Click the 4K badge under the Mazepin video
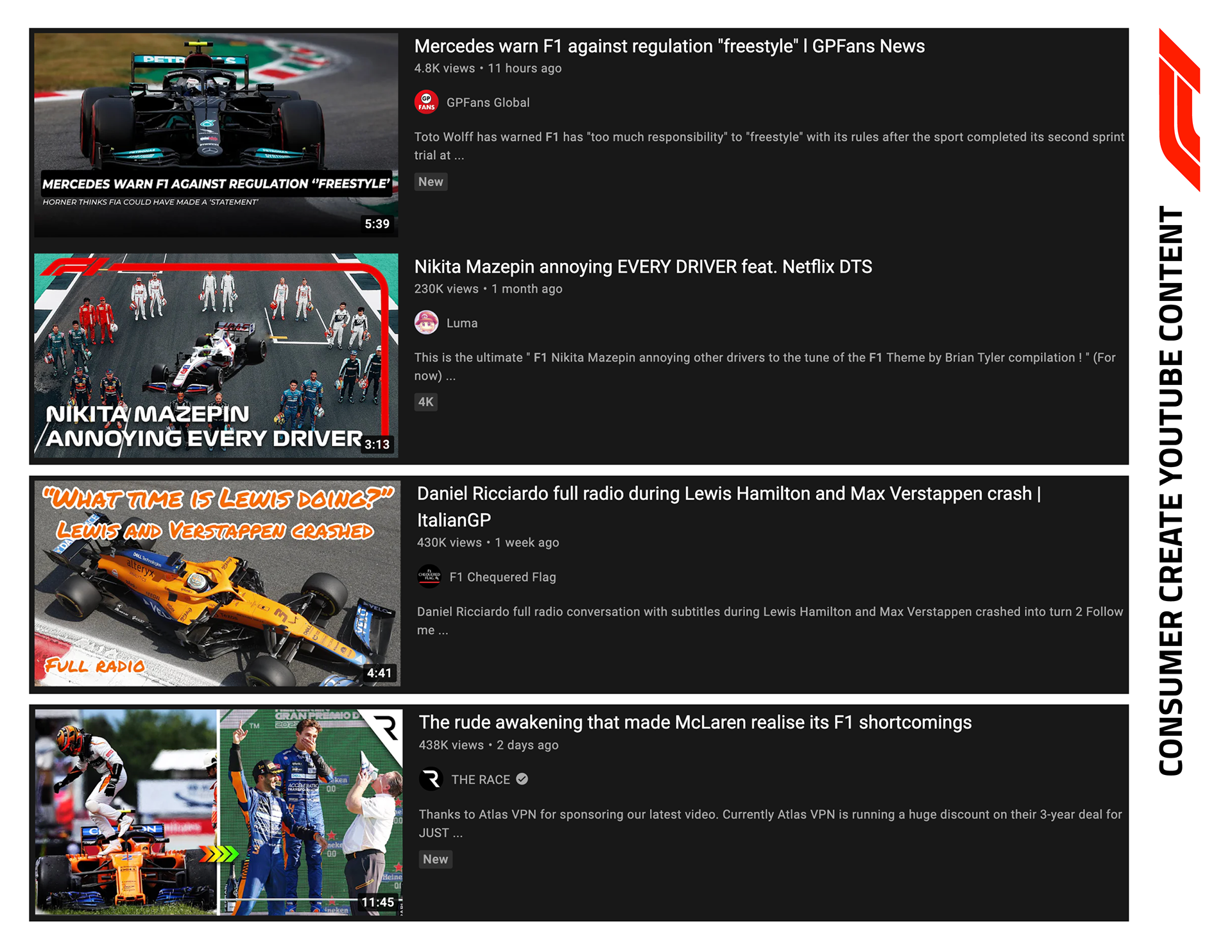The image size is (1232, 952). coord(426,402)
